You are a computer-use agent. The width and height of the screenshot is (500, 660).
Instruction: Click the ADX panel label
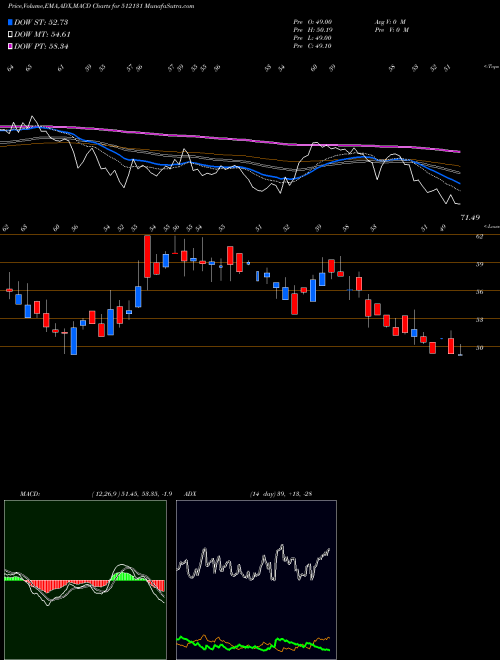tap(191, 494)
